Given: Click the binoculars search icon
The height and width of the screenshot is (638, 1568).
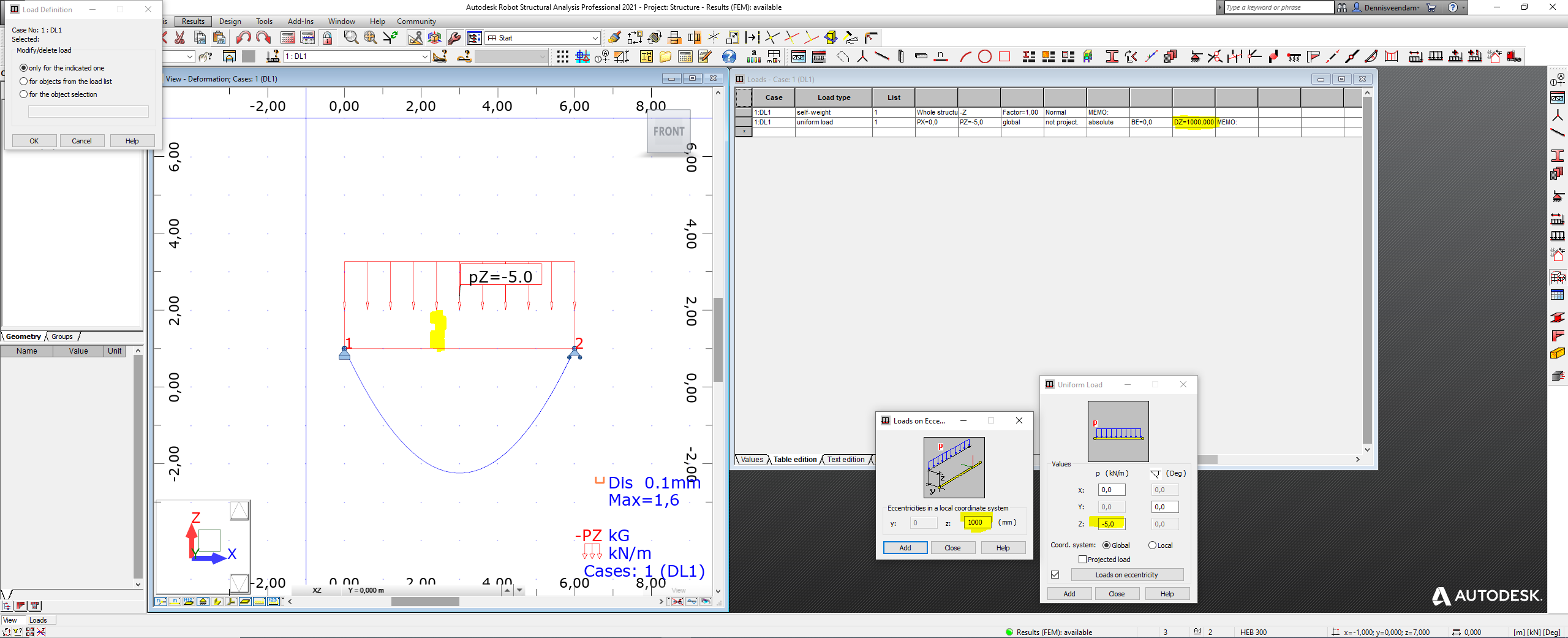Looking at the screenshot, I should [x=1342, y=7].
